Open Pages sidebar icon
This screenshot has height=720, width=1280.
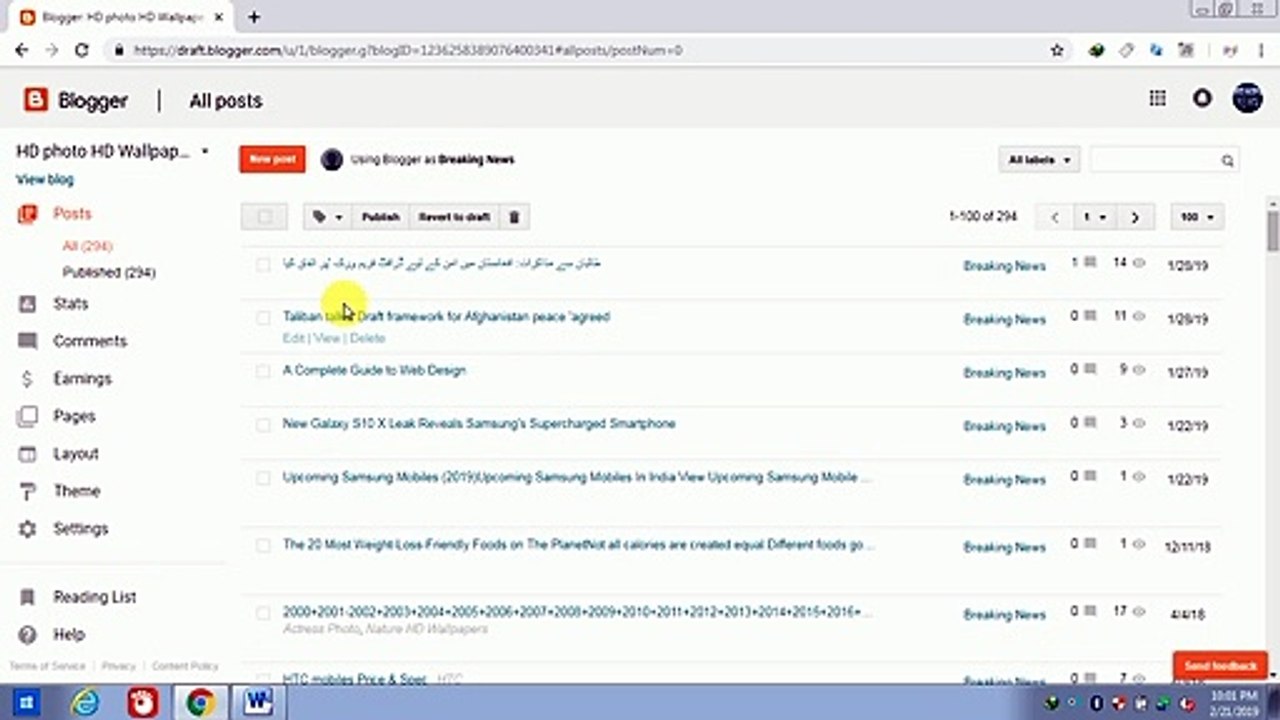point(28,416)
